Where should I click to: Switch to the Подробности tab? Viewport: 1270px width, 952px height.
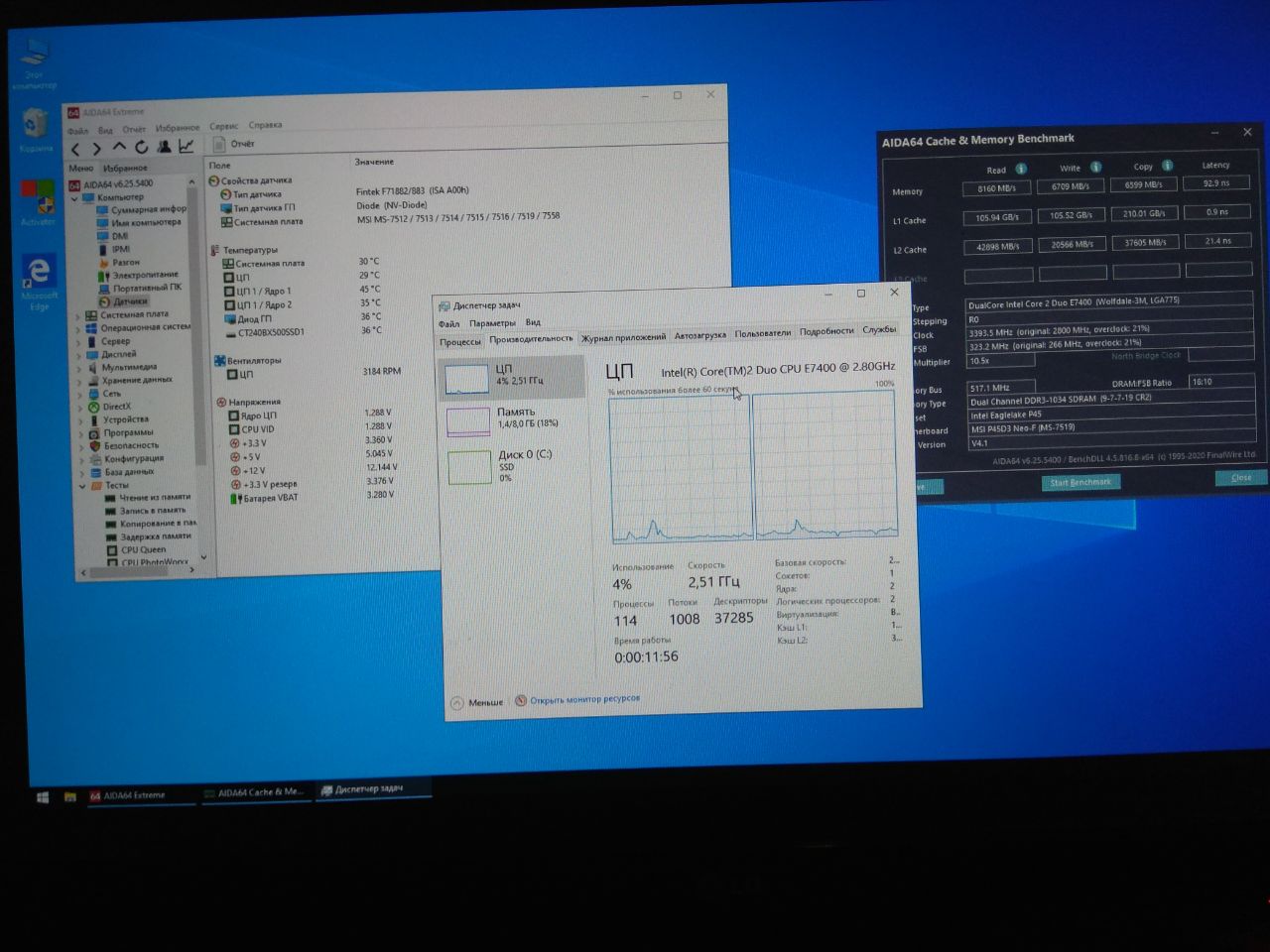826,331
